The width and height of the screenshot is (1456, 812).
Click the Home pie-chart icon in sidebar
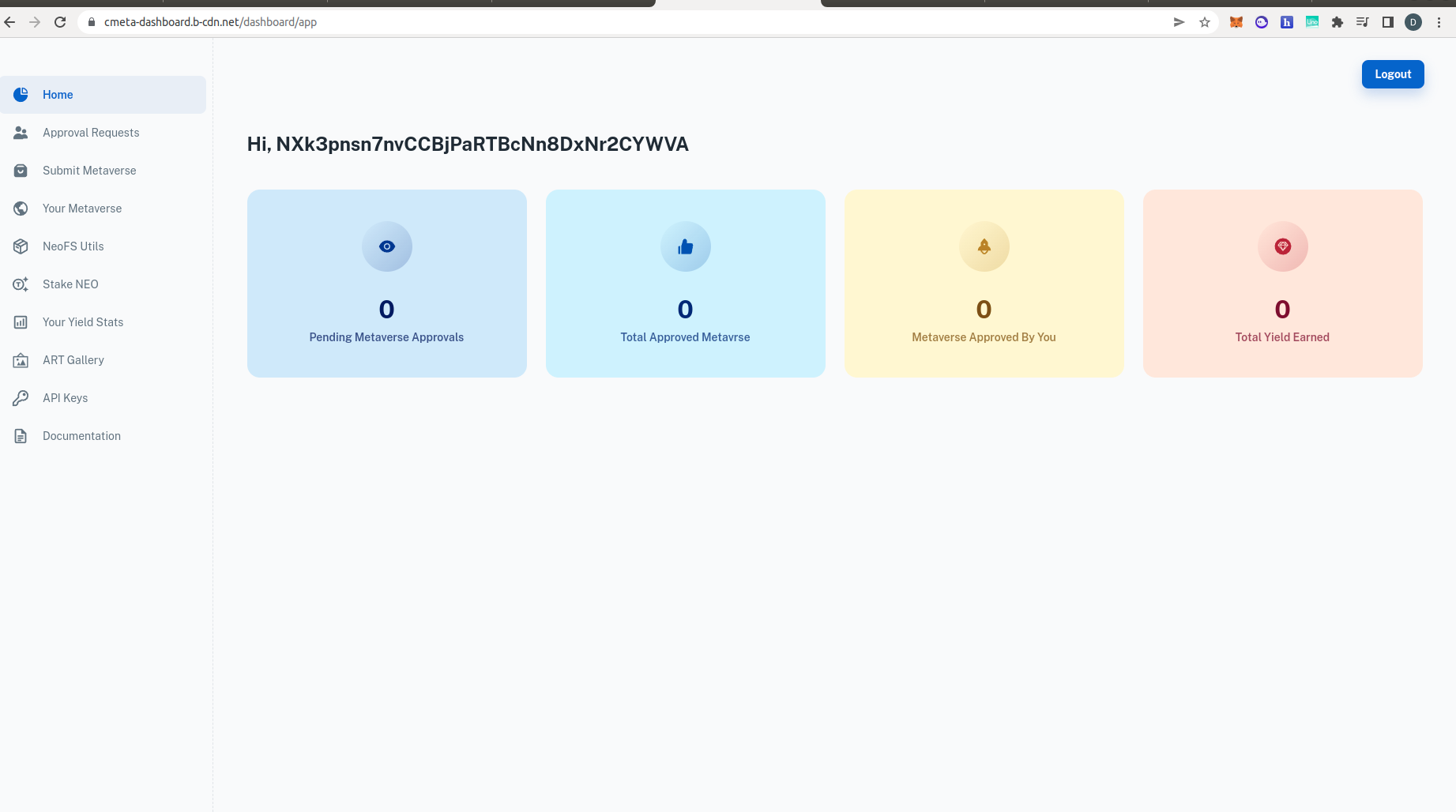point(21,95)
